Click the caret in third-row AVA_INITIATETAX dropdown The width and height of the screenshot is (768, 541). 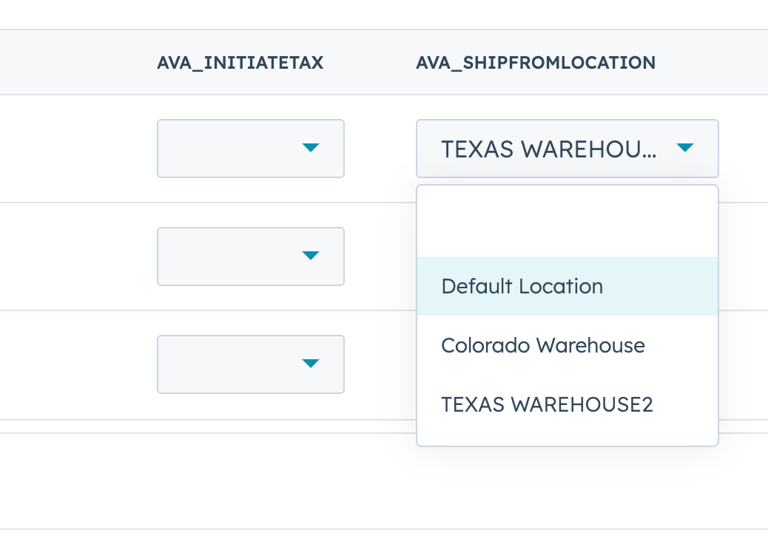pos(310,363)
